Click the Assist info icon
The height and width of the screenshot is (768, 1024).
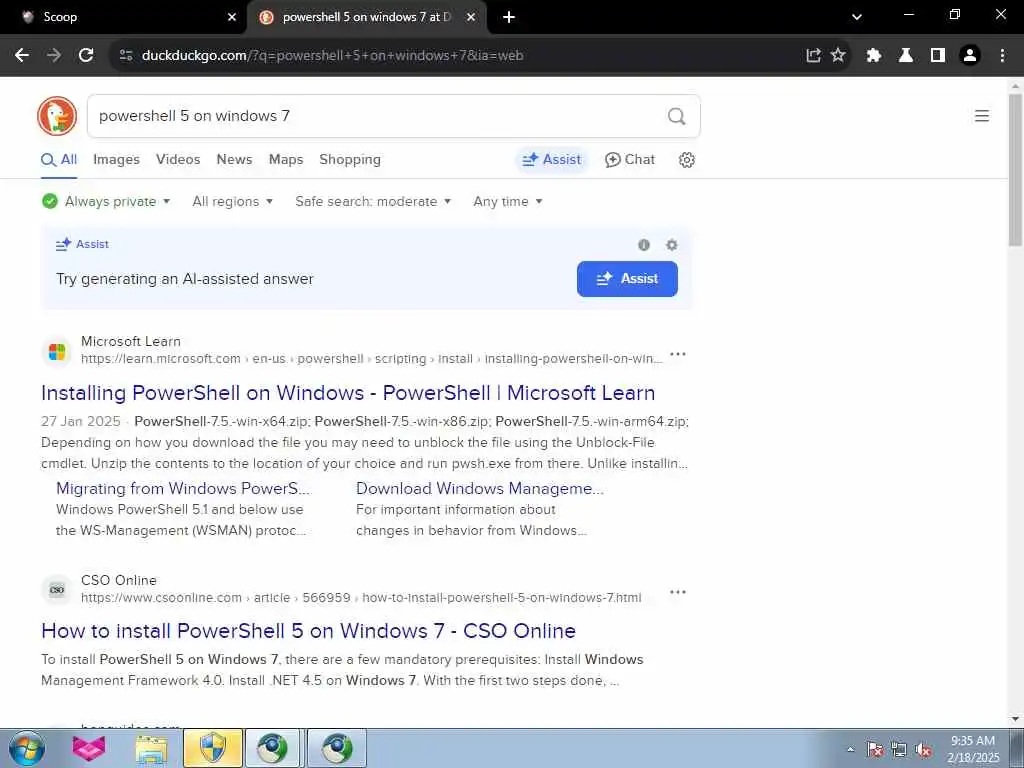[644, 245]
